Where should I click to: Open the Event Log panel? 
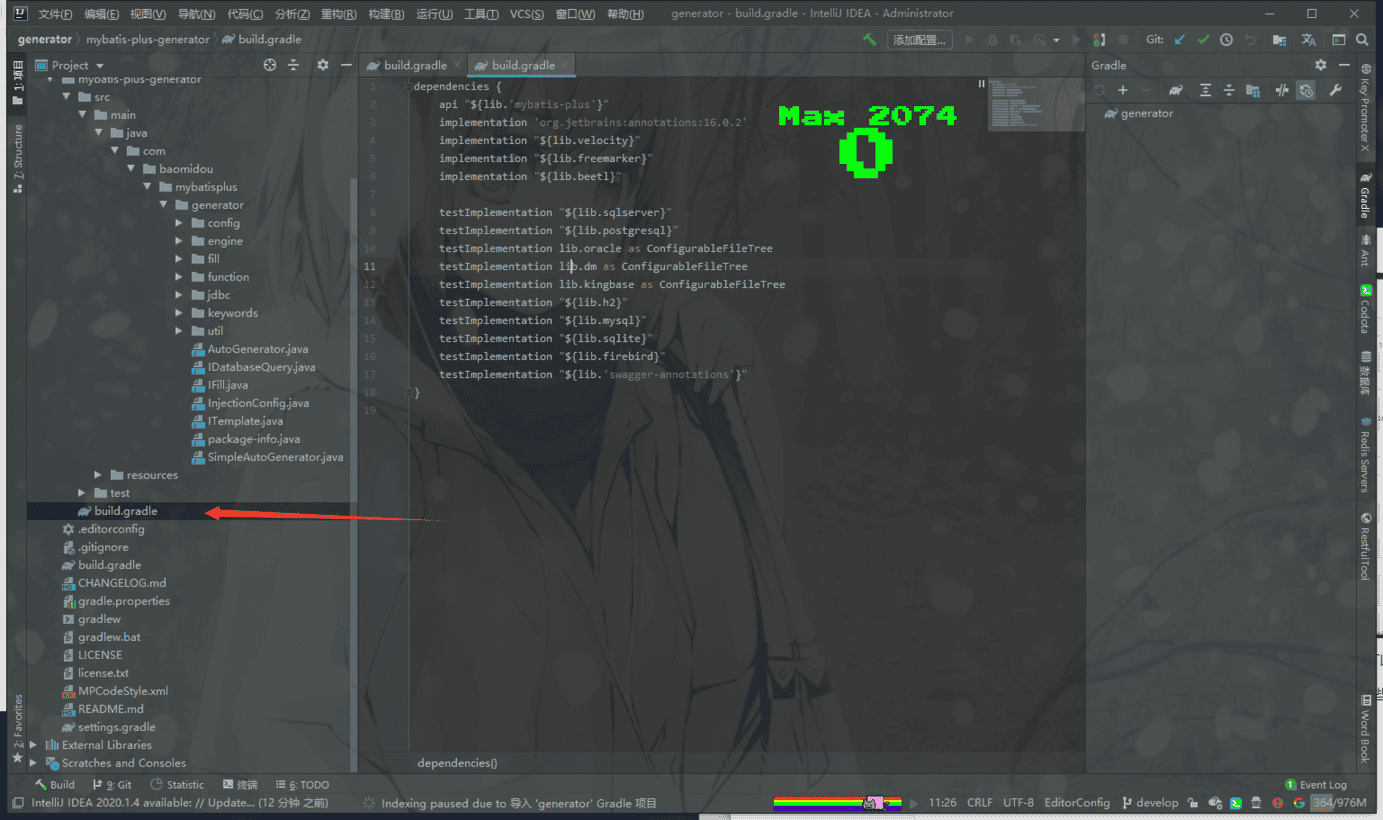1316,785
